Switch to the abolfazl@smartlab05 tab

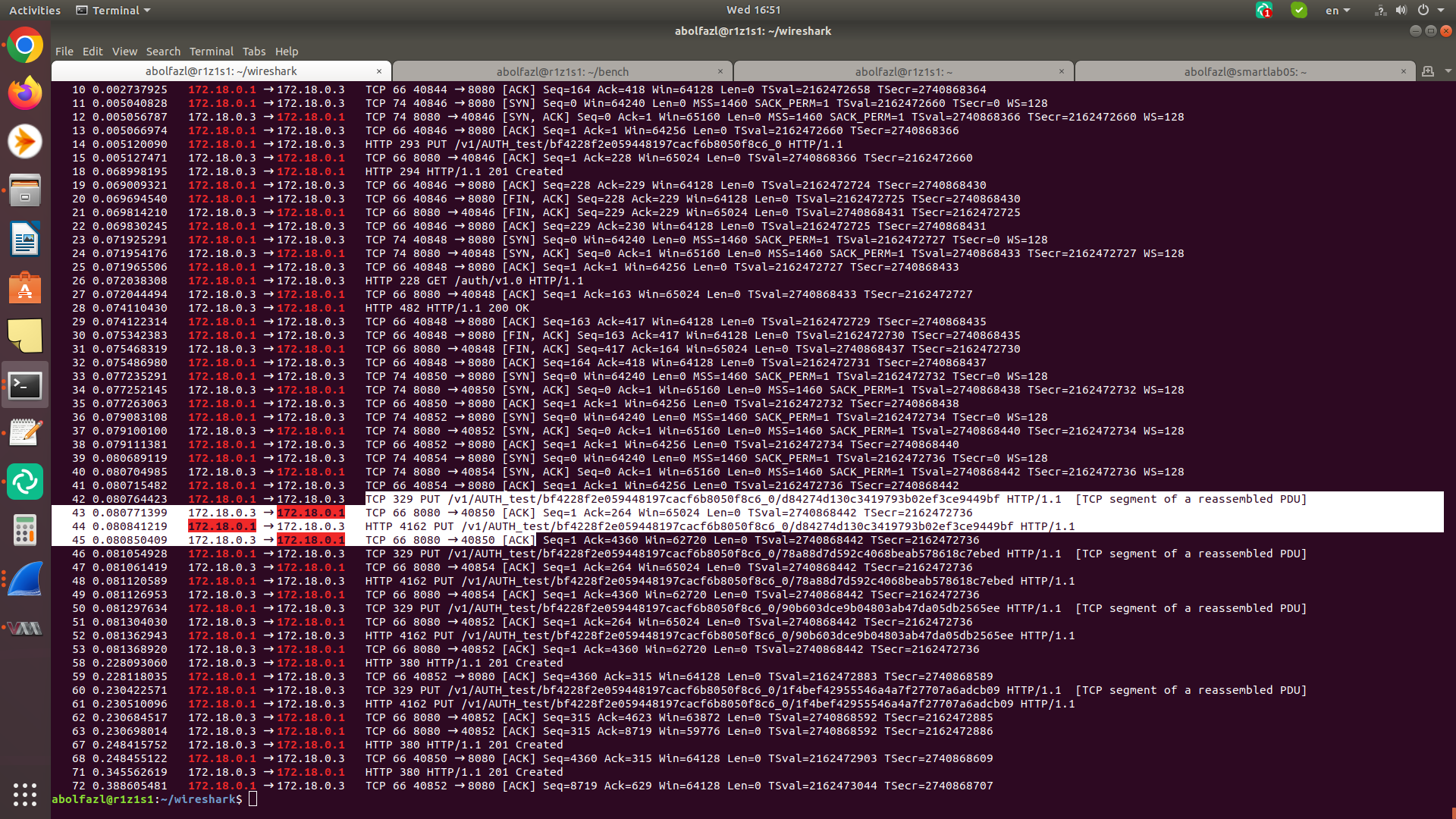tap(1244, 71)
